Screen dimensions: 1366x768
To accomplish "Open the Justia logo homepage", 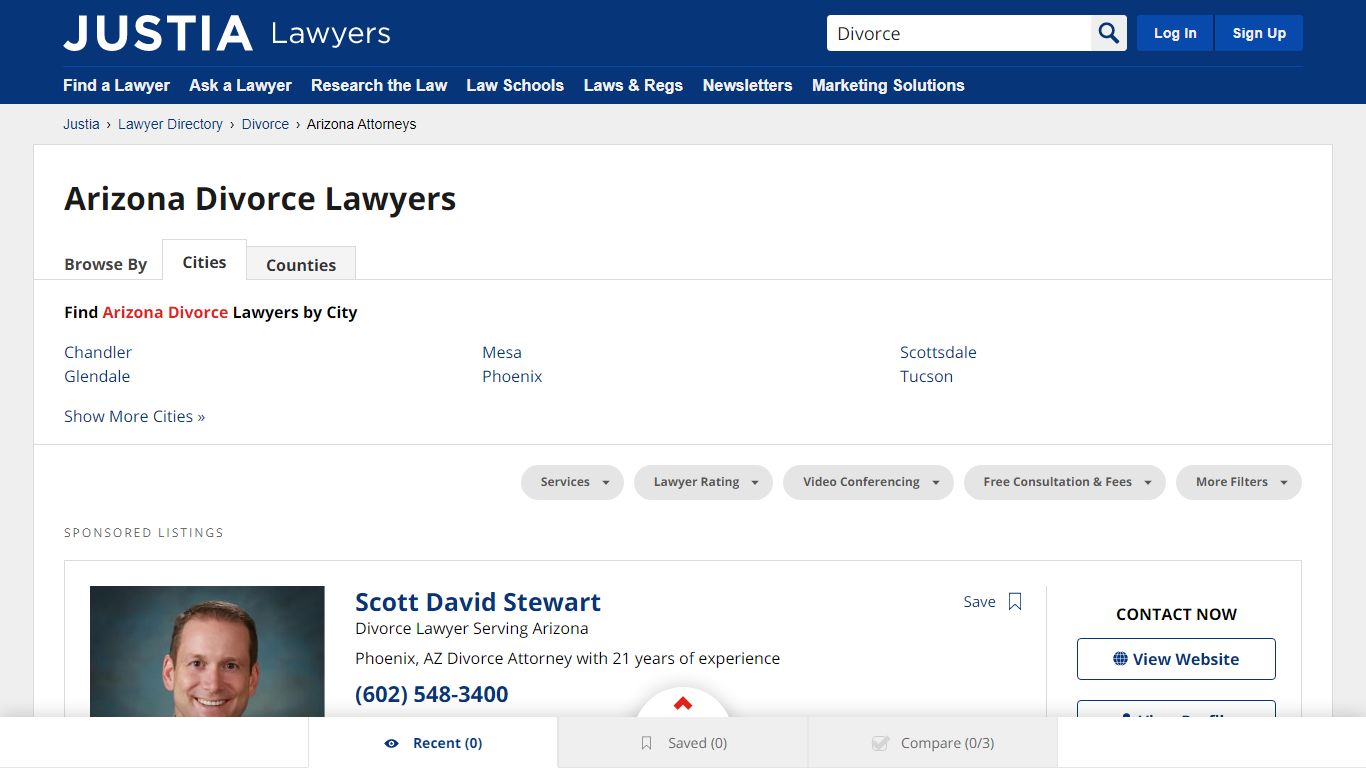I will 158,33.
